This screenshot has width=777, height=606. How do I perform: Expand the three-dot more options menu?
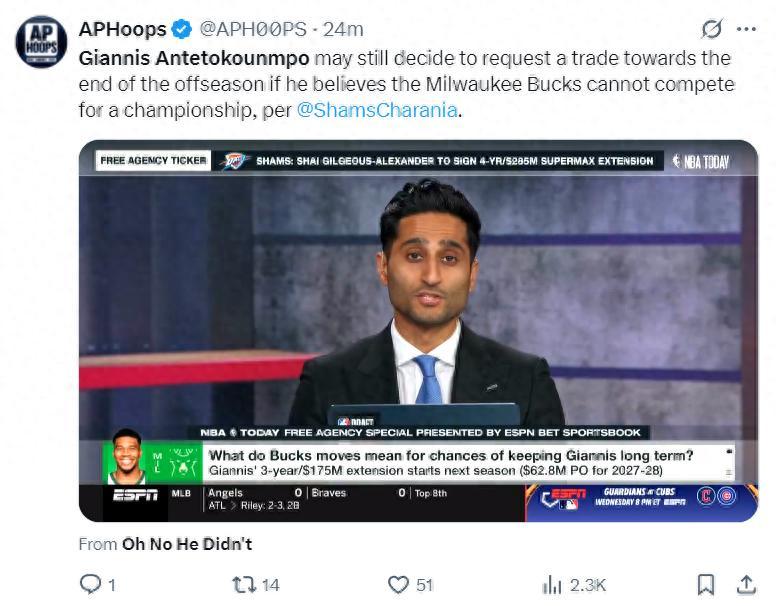click(746, 29)
